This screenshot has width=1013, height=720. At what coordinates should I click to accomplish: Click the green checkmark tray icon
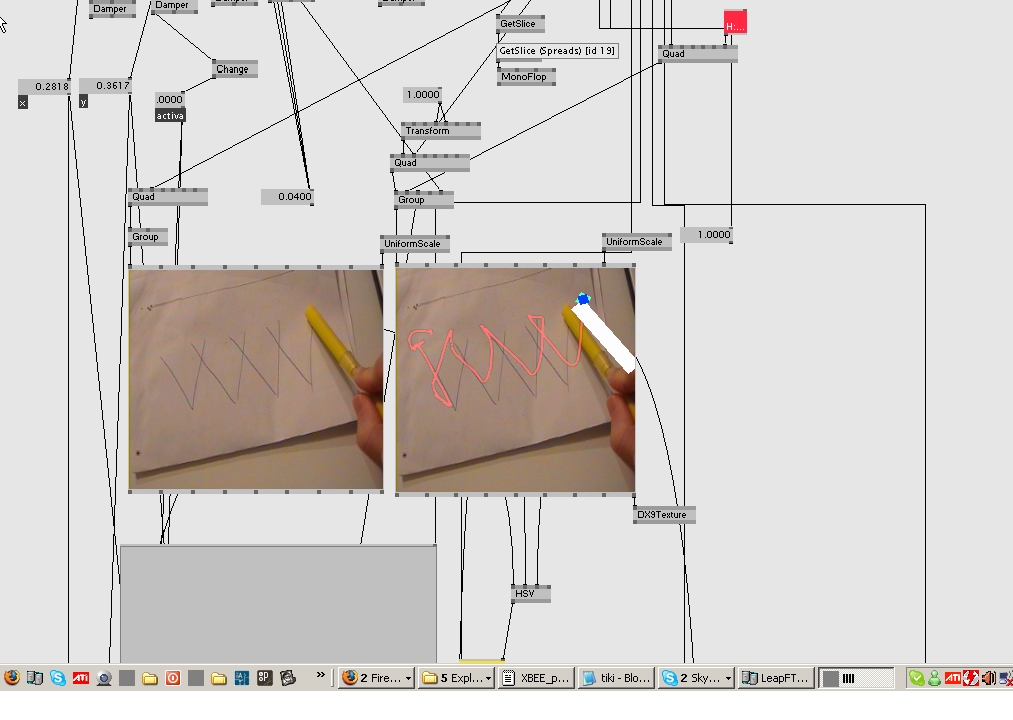pos(916,678)
